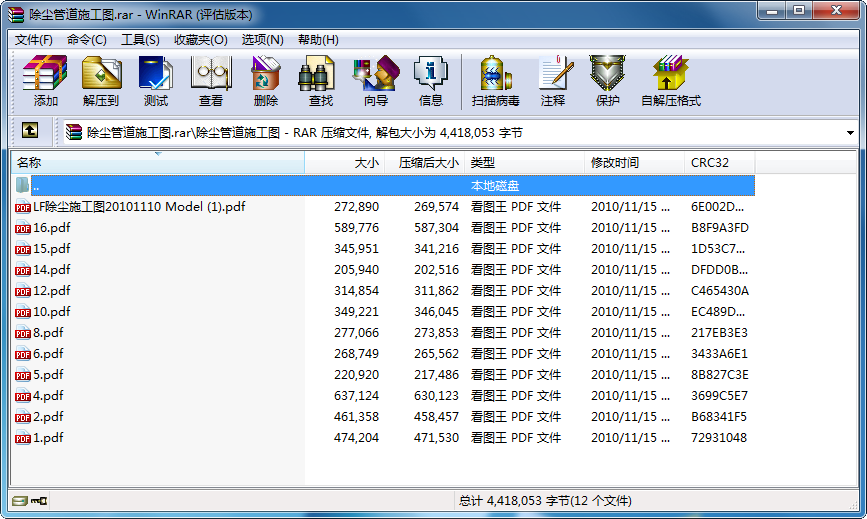The height and width of the screenshot is (519, 867).
Task: Click the WinRAR title bar icon
Action: 16,14
